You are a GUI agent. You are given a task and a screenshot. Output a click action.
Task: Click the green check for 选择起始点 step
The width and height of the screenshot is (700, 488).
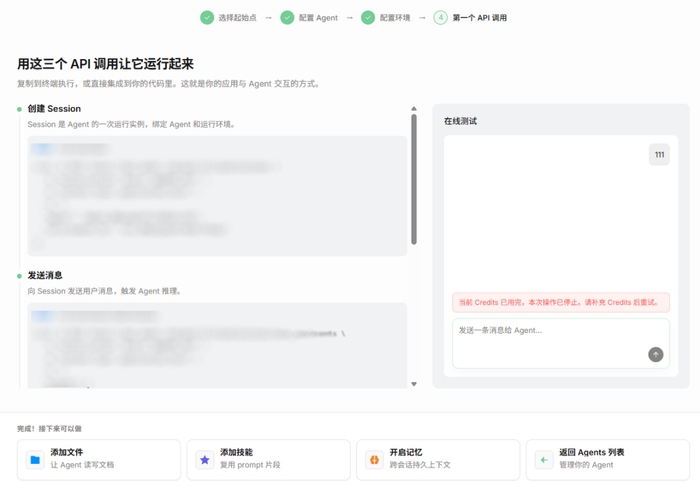tap(207, 18)
